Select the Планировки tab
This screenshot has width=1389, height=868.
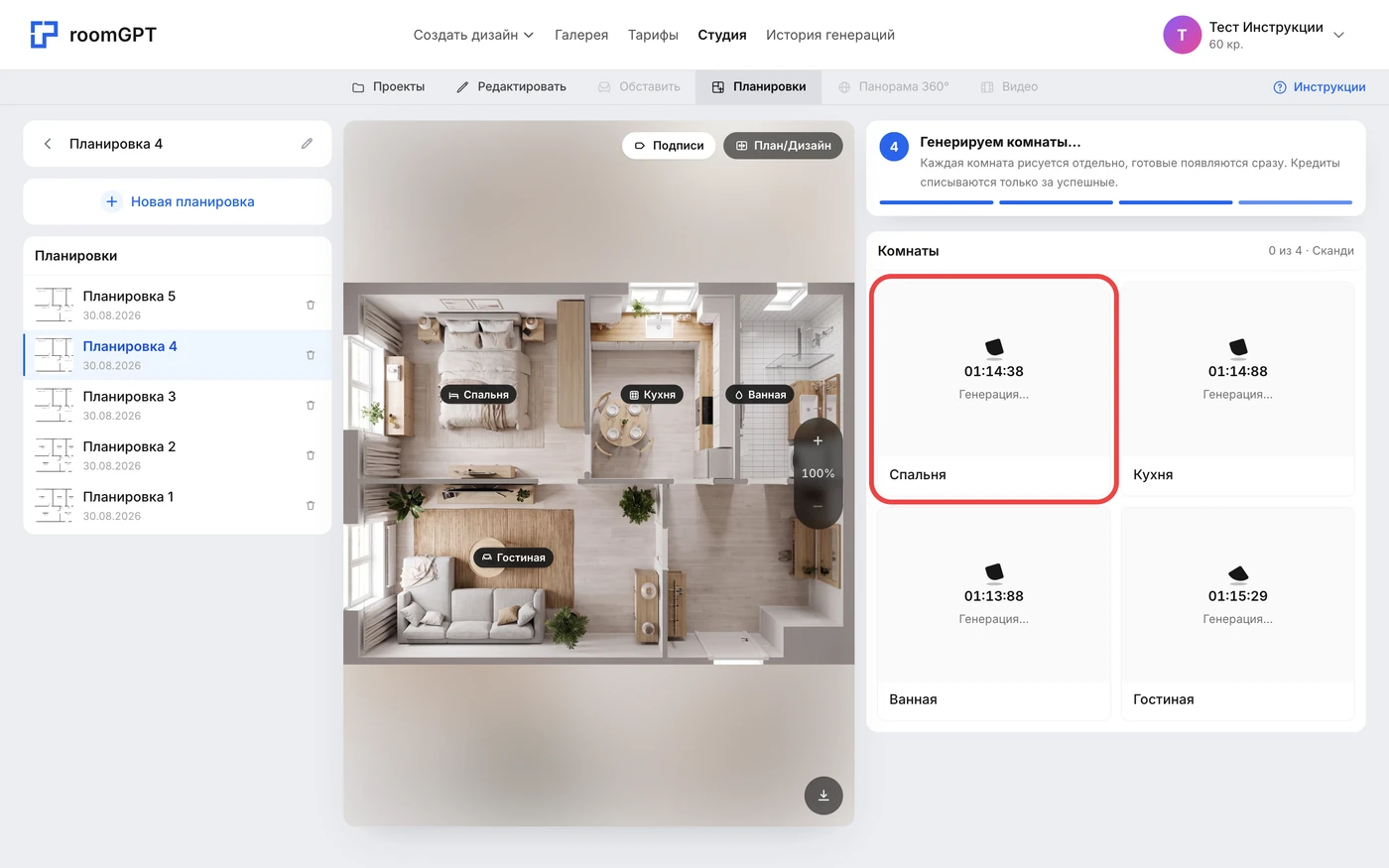pos(758,87)
